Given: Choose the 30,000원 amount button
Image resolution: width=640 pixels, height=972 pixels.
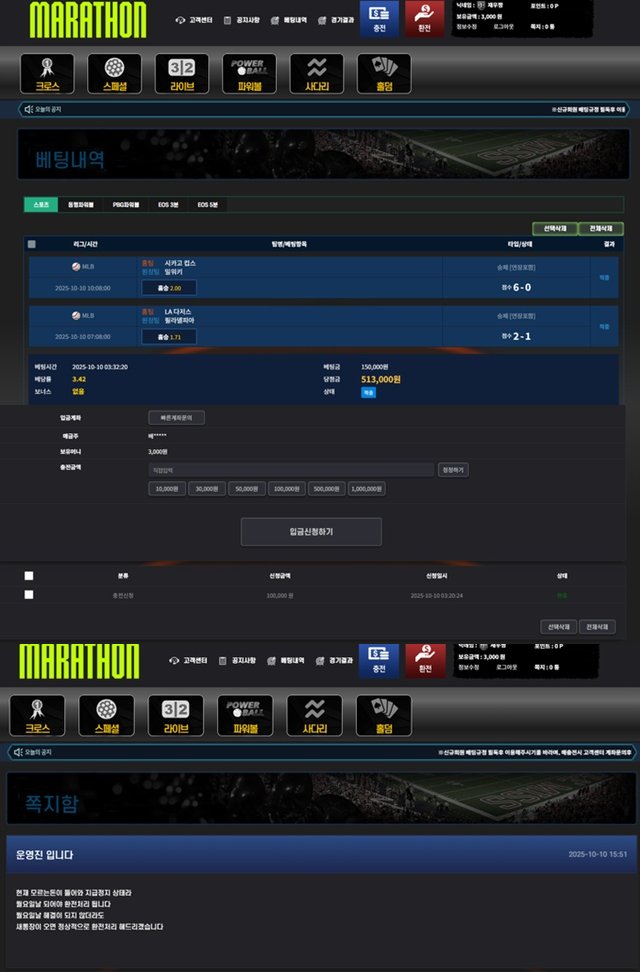Looking at the screenshot, I should coord(207,489).
